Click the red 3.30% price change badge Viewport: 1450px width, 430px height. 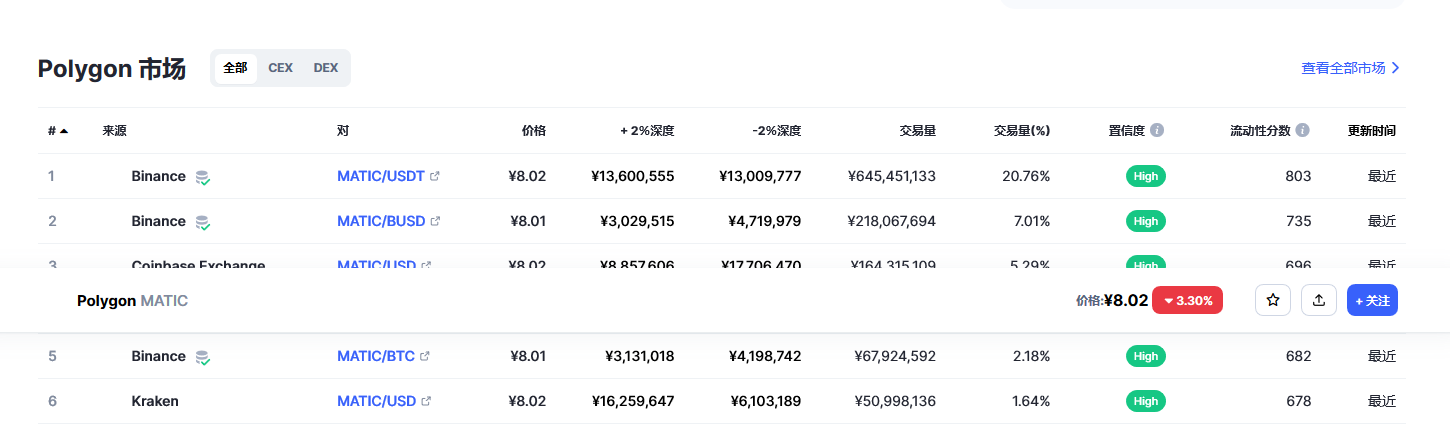[1187, 300]
